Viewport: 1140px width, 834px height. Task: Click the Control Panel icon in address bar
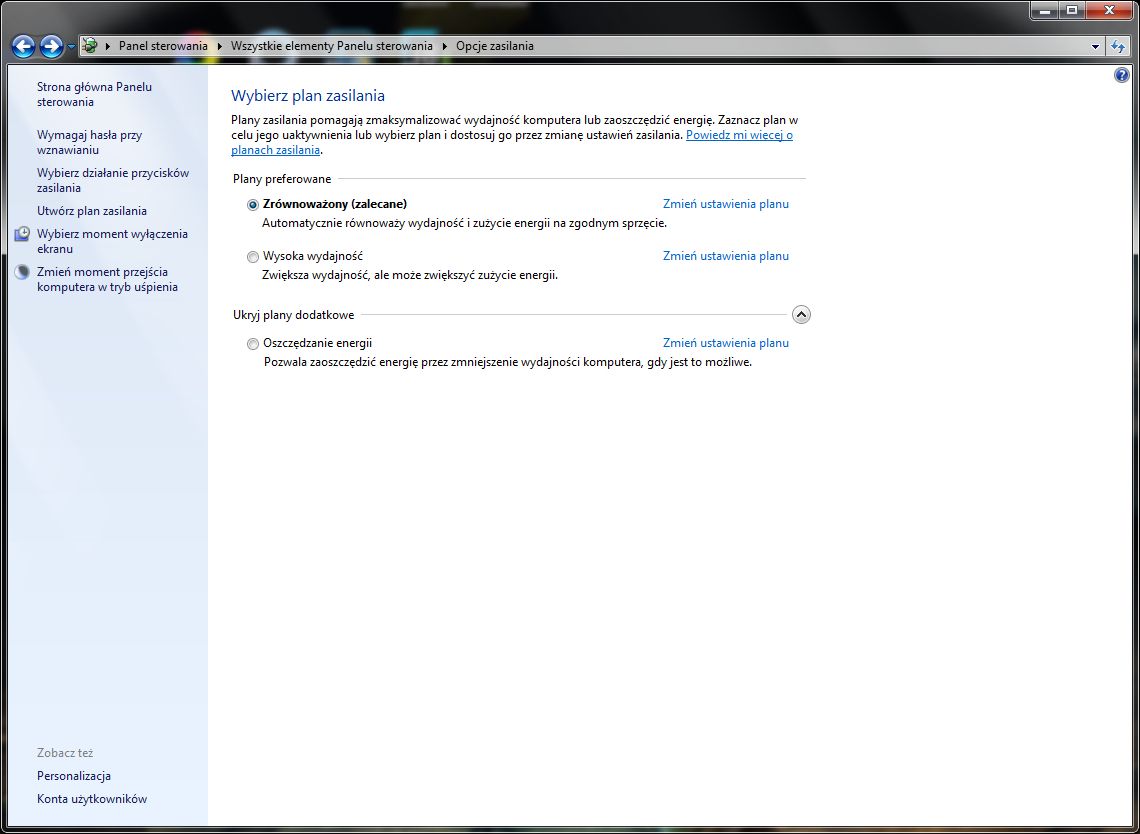(90, 46)
